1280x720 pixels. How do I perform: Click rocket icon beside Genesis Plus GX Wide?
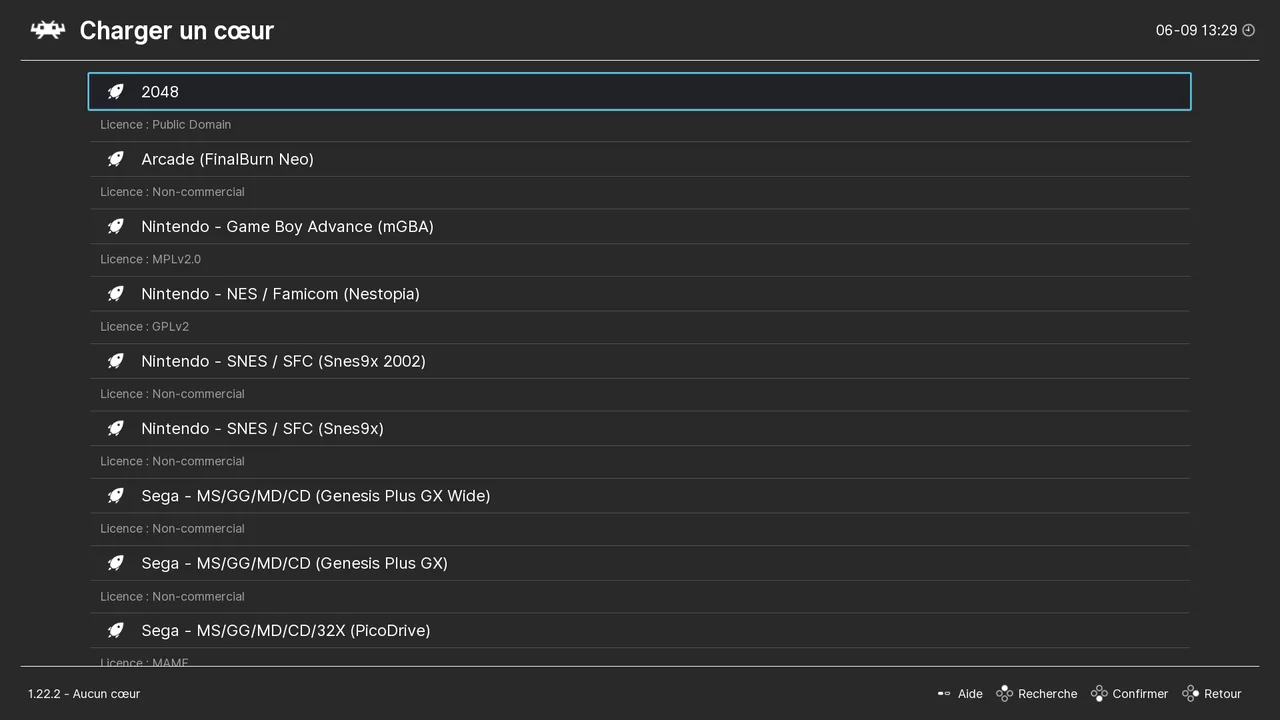[116, 496]
